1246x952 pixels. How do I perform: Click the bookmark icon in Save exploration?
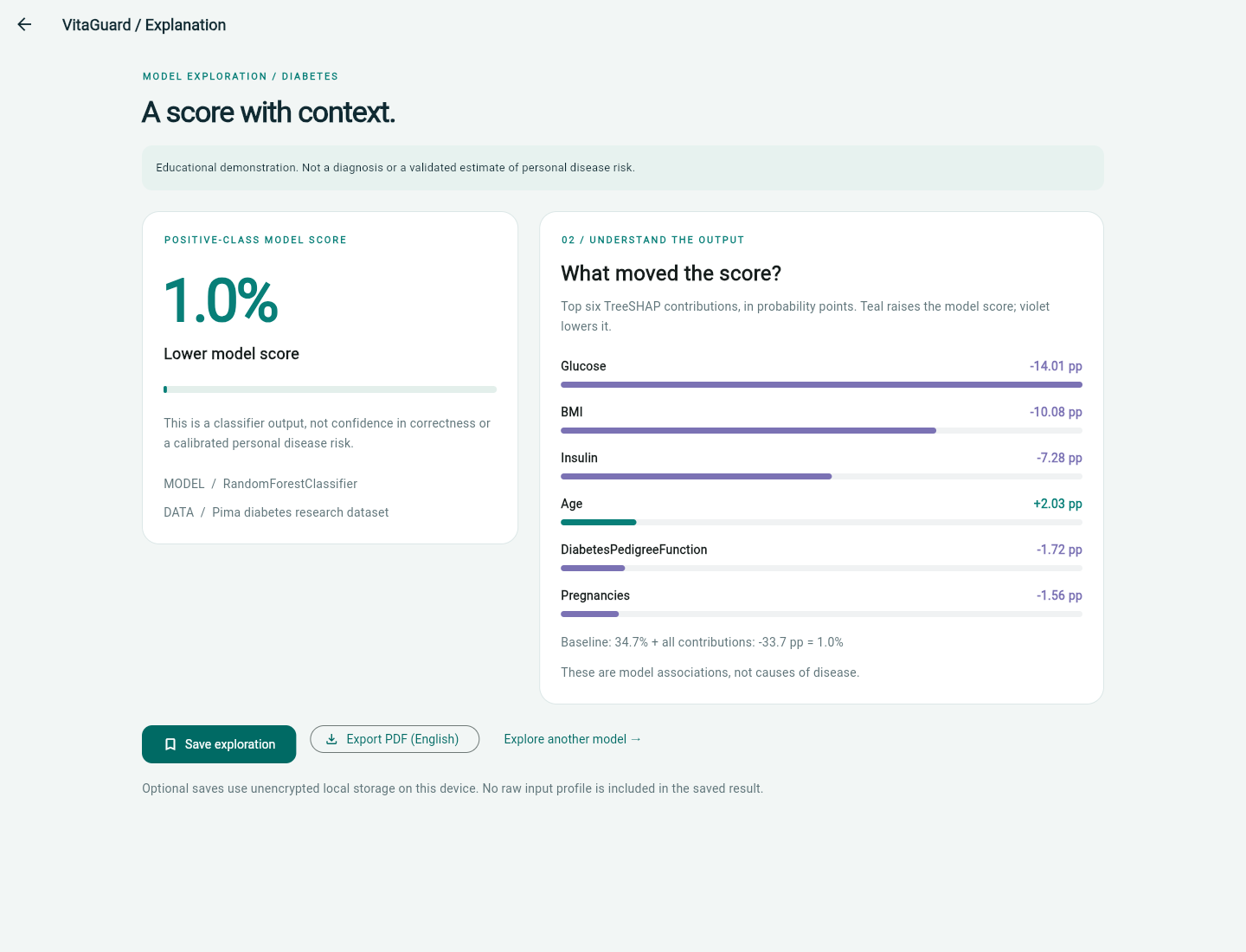(170, 744)
